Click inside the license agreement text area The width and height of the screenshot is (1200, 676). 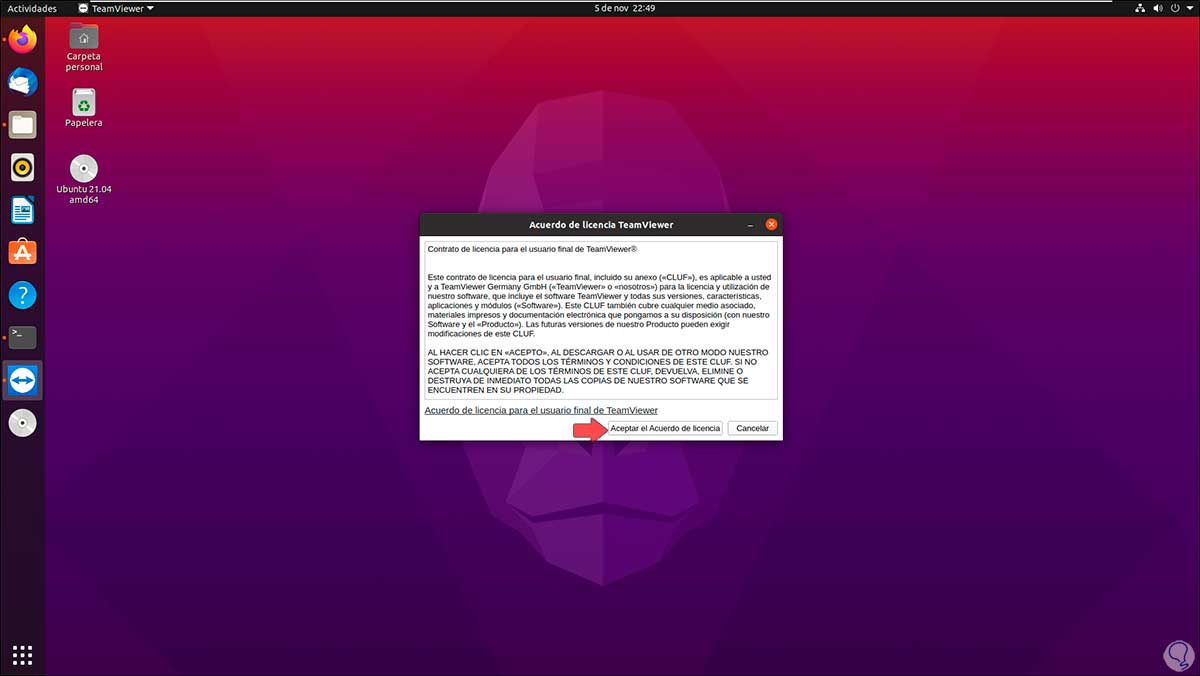pos(600,320)
